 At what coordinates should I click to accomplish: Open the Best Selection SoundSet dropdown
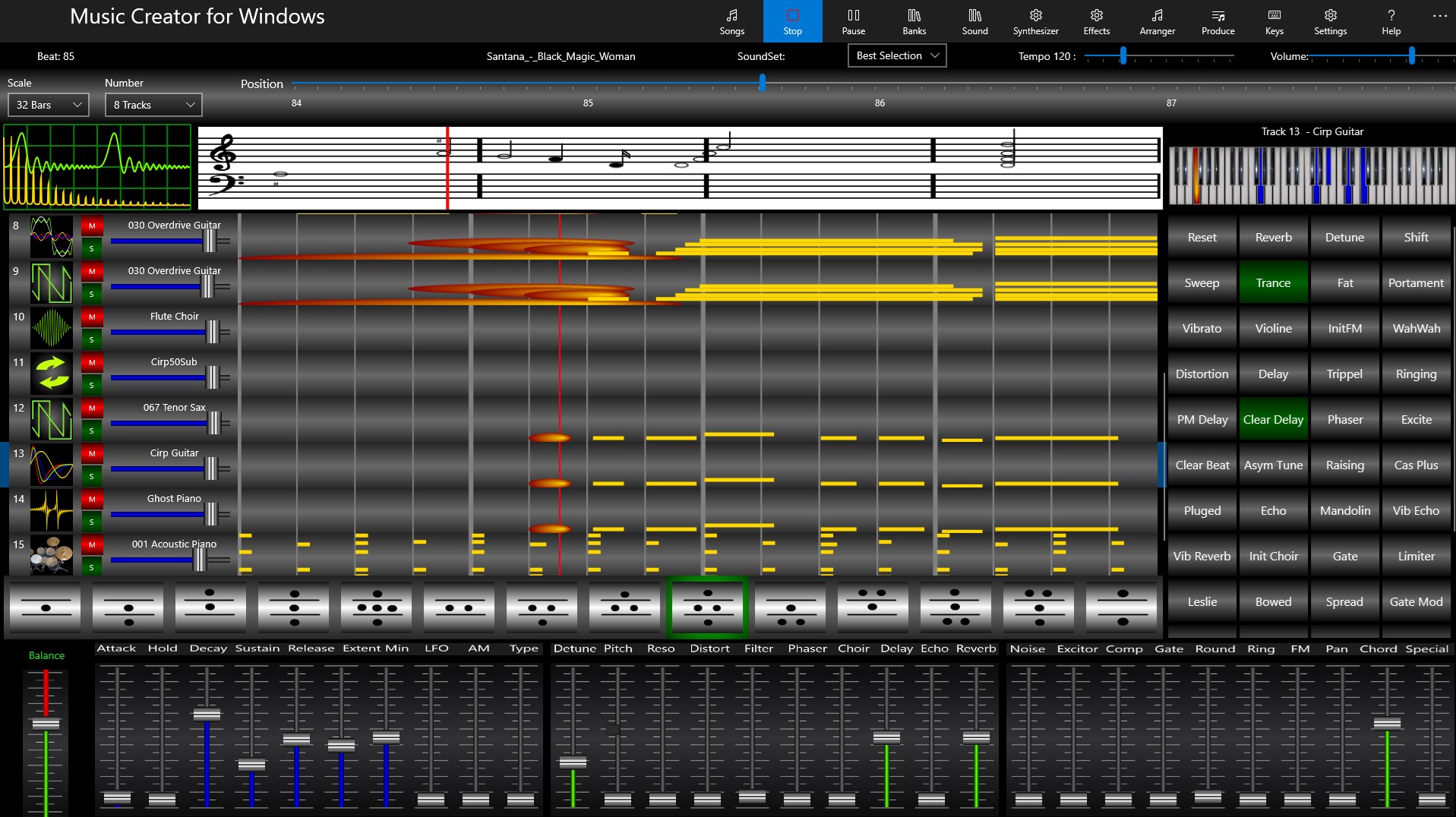[896, 55]
